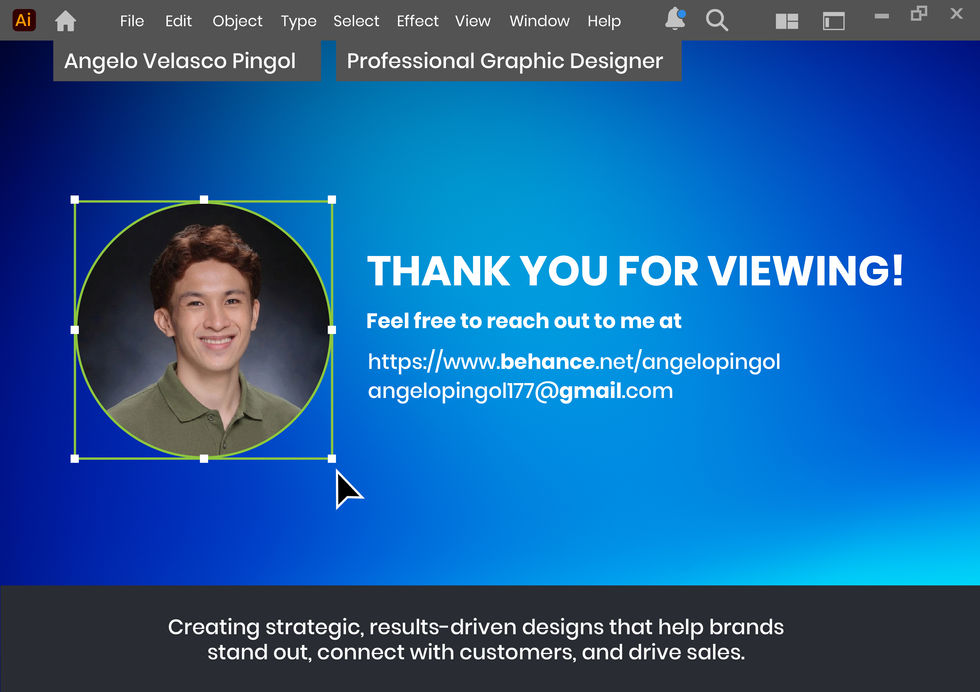Select the 'Feel free to reach out' text
This screenshot has height=692, width=980.
(524, 321)
